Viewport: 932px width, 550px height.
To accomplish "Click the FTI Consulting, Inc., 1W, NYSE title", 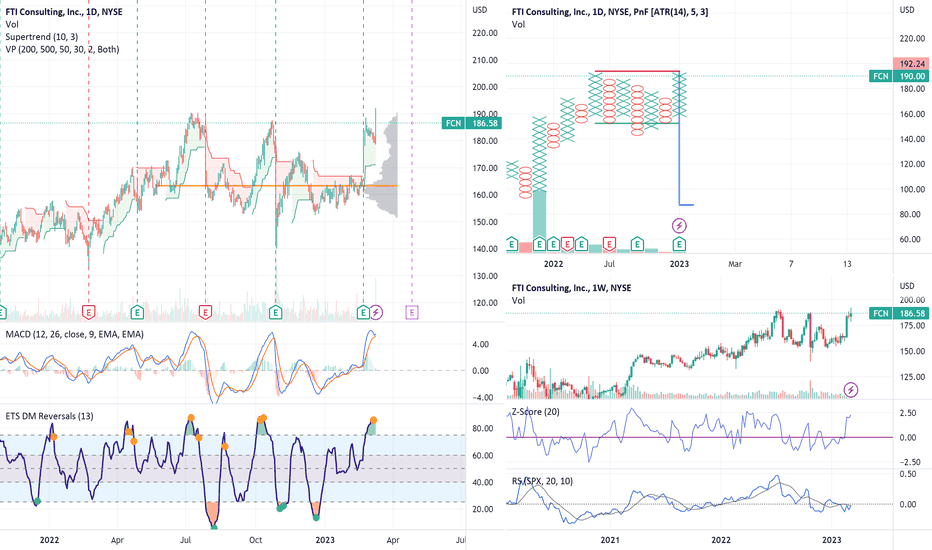I will click(x=571, y=288).
